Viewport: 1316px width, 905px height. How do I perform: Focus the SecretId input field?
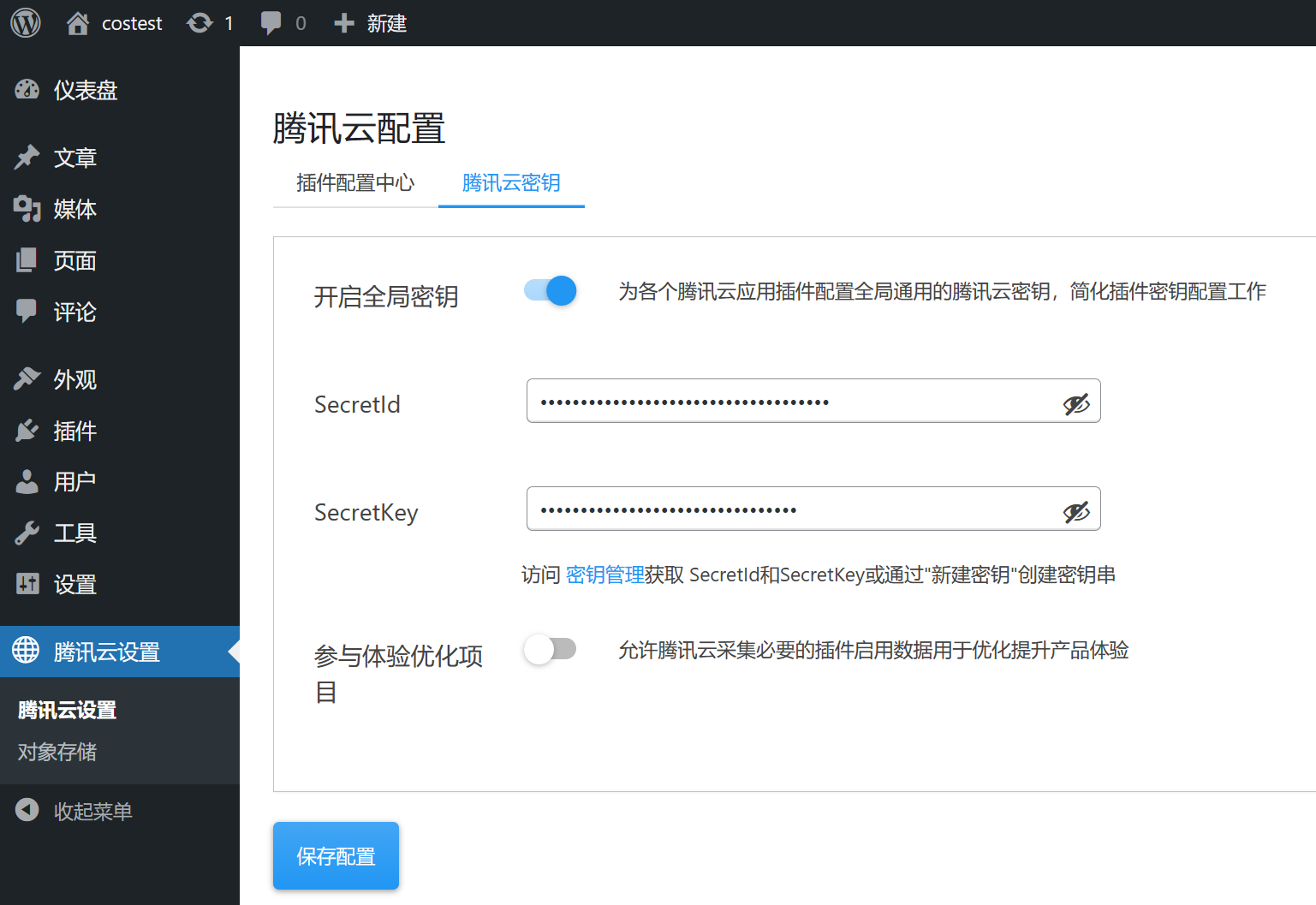(813, 401)
